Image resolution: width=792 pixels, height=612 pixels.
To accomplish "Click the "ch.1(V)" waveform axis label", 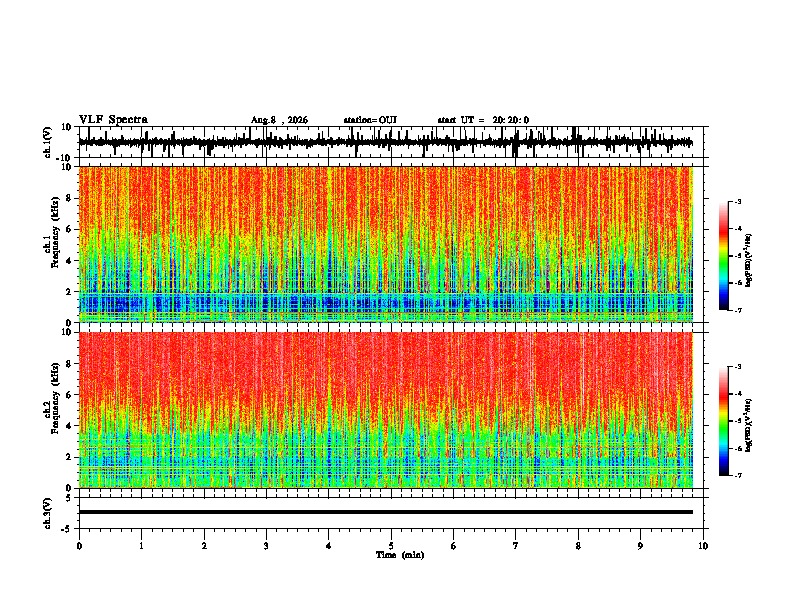I will coord(48,142).
